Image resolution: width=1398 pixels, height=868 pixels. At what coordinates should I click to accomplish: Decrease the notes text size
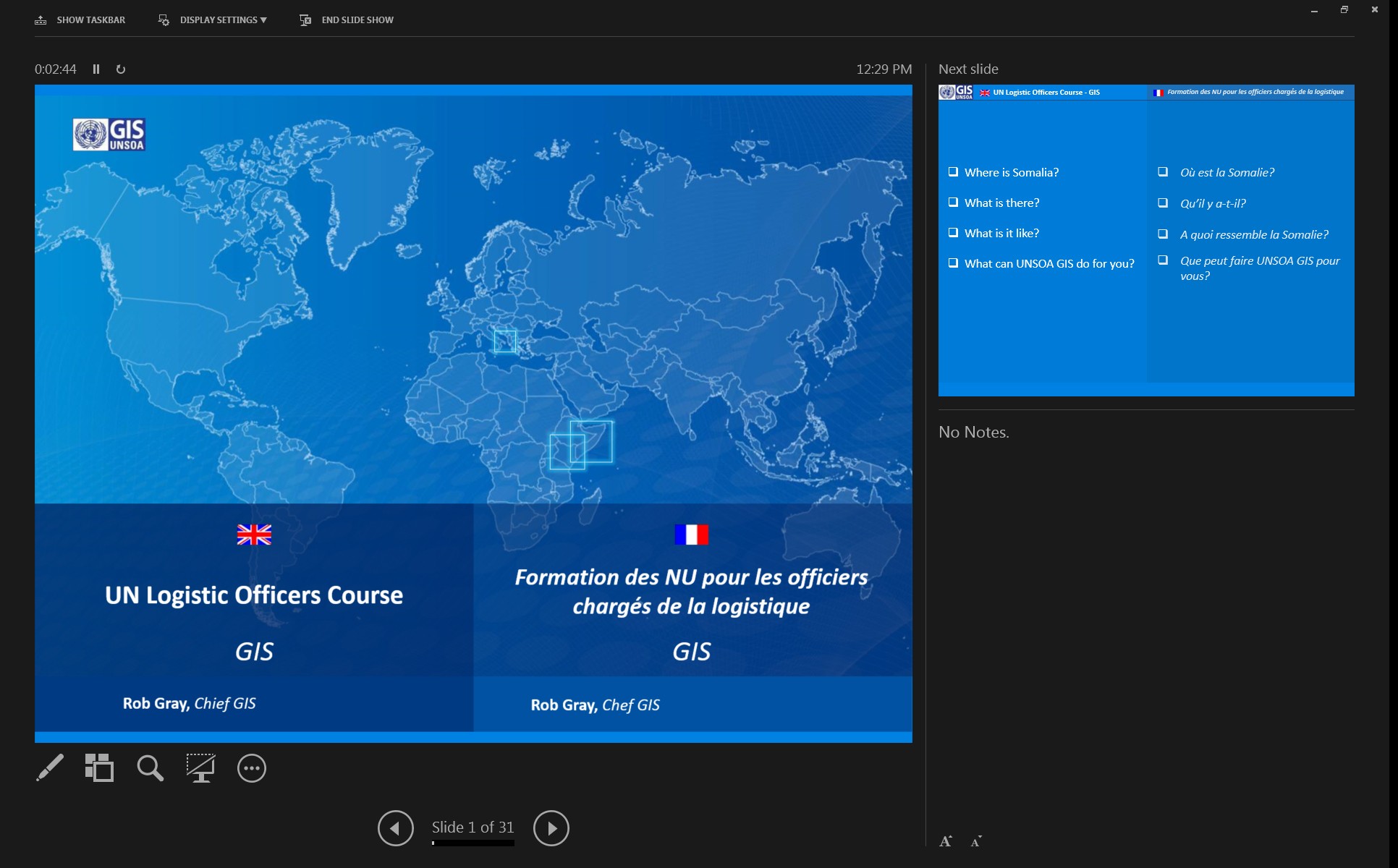click(976, 841)
